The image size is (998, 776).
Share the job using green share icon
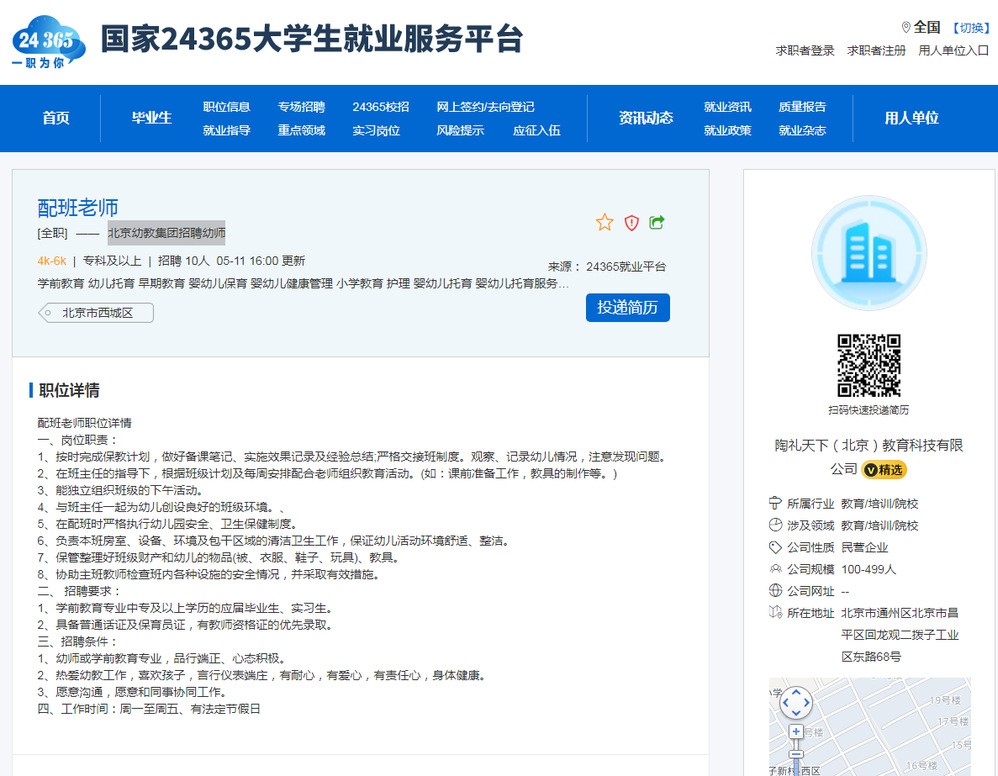pos(657,223)
